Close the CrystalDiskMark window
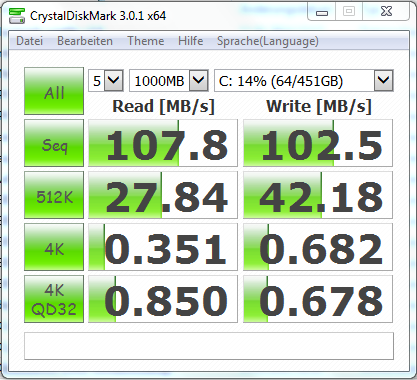417x380 pixels. coord(387,12)
